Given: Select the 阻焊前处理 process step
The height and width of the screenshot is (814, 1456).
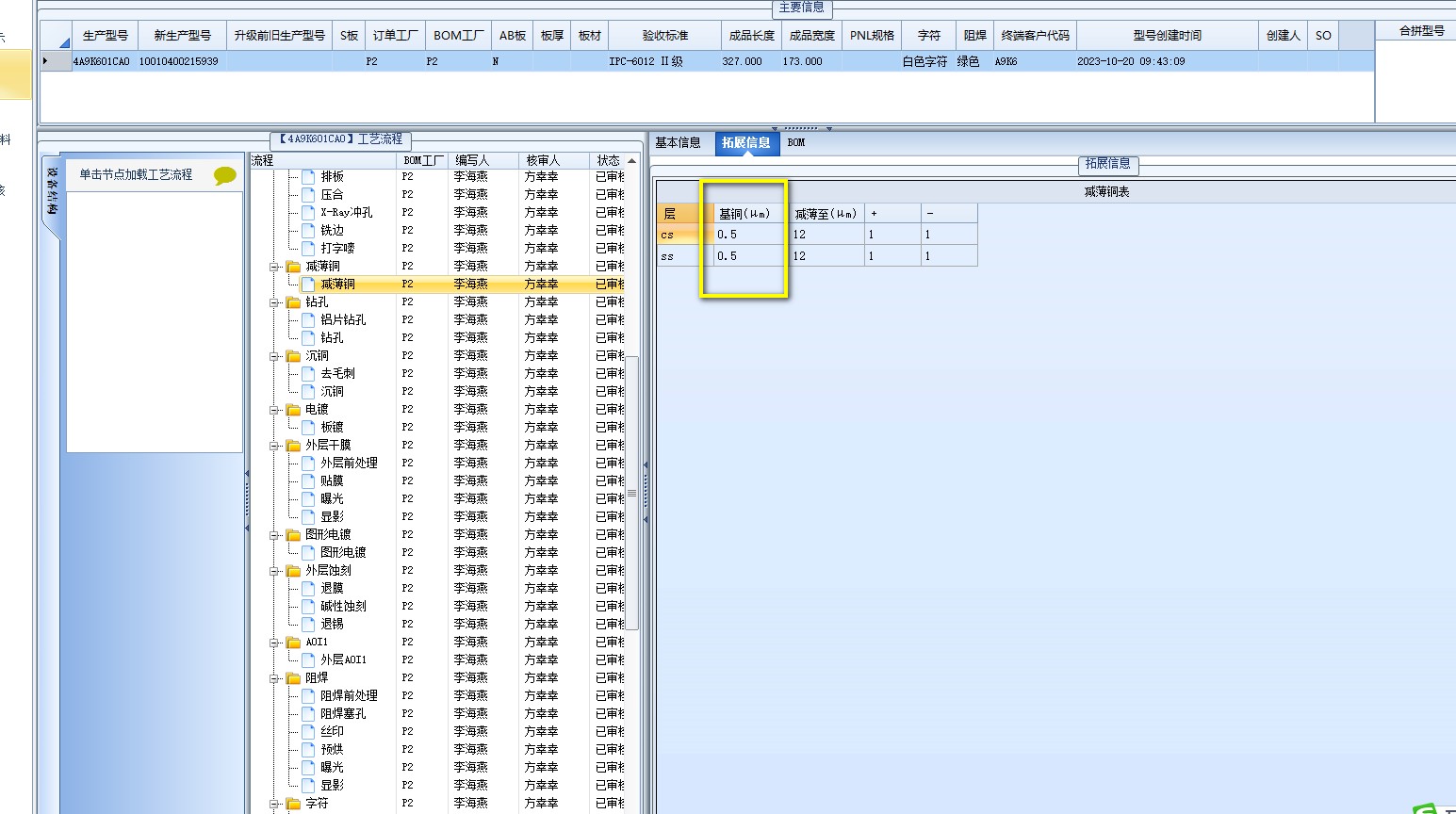Looking at the screenshot, I should tap(349, 695).
